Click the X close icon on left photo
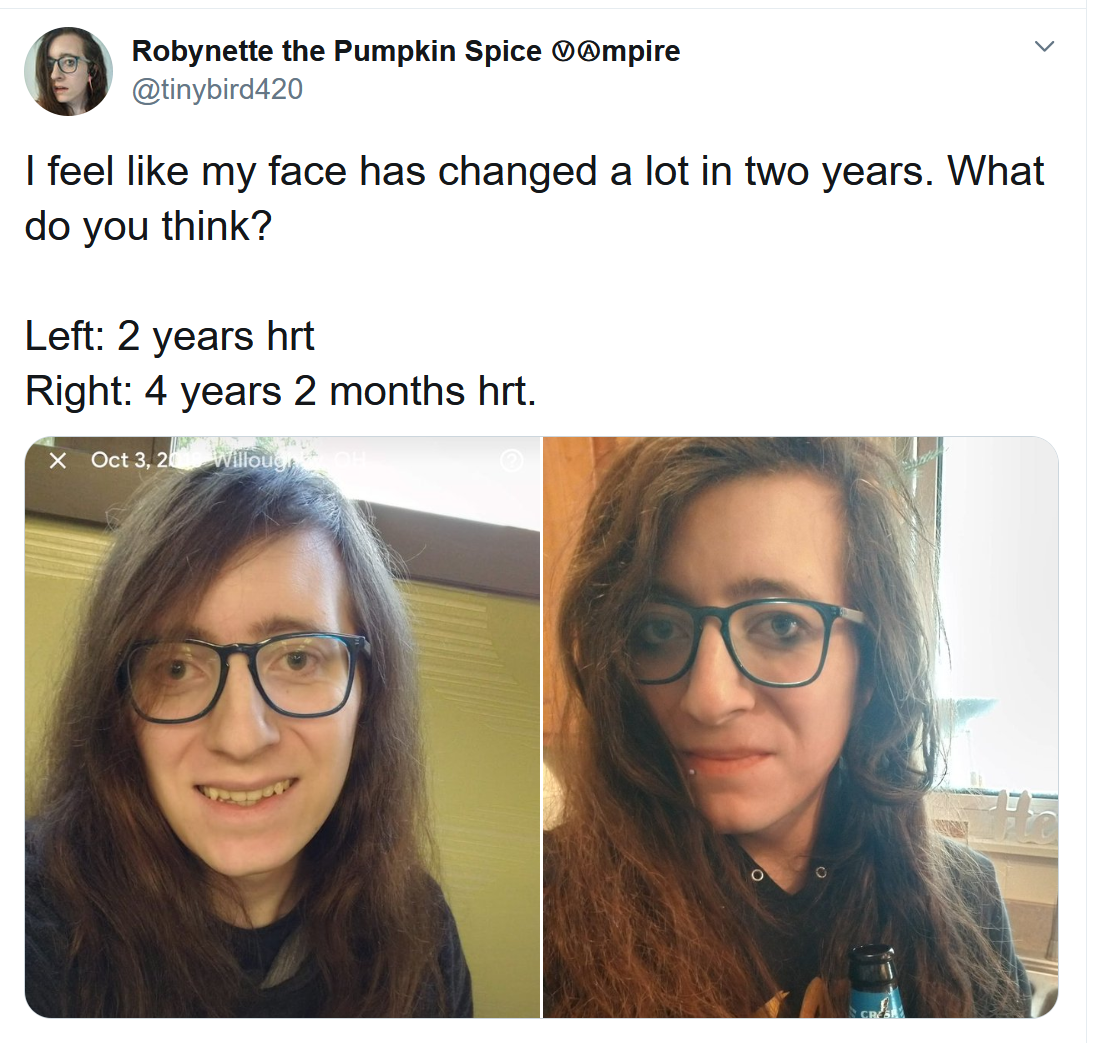 pyautogui.click(x=58, y=461)
